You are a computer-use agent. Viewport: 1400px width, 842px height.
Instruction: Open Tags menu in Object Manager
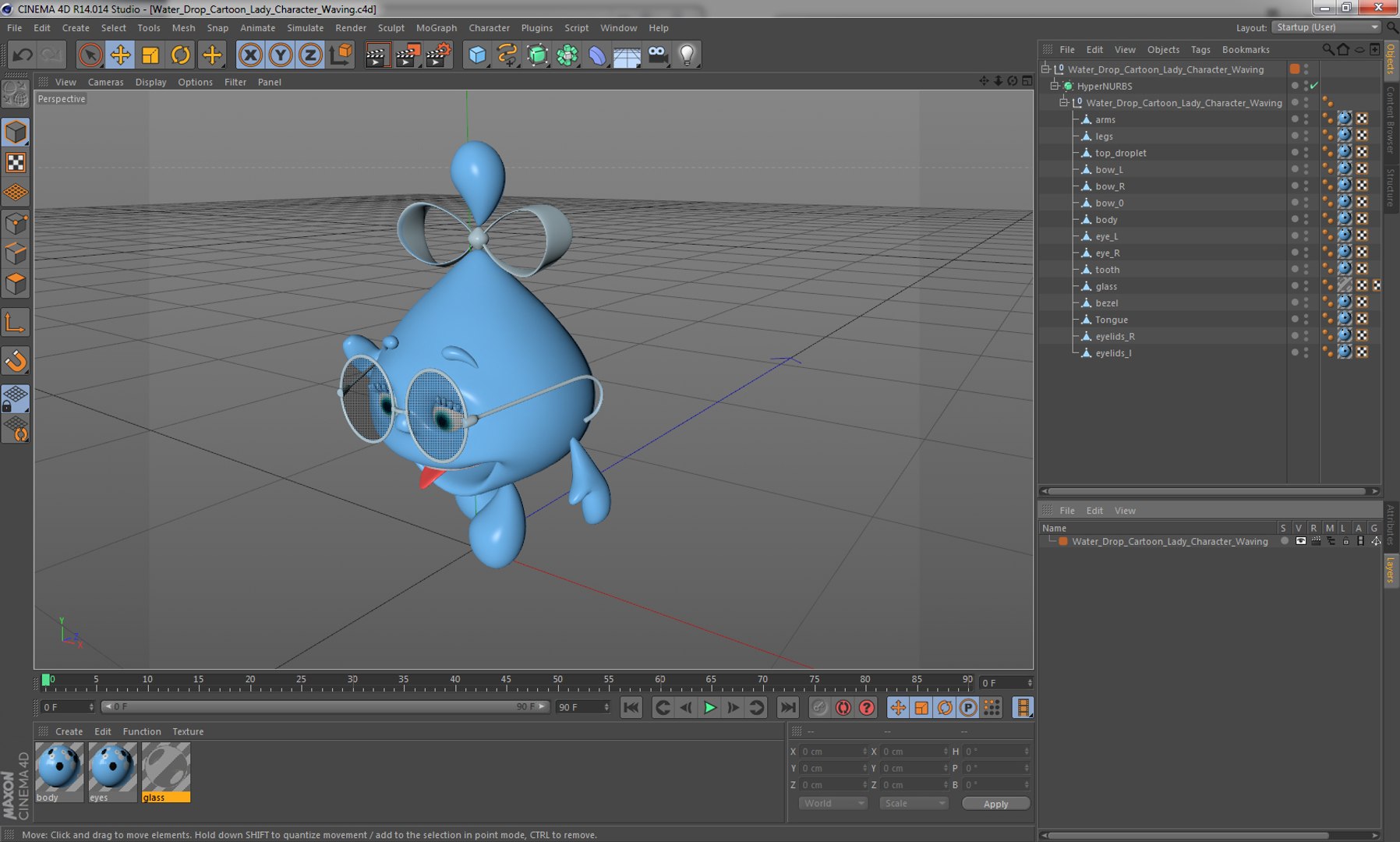pos(1200,49)
